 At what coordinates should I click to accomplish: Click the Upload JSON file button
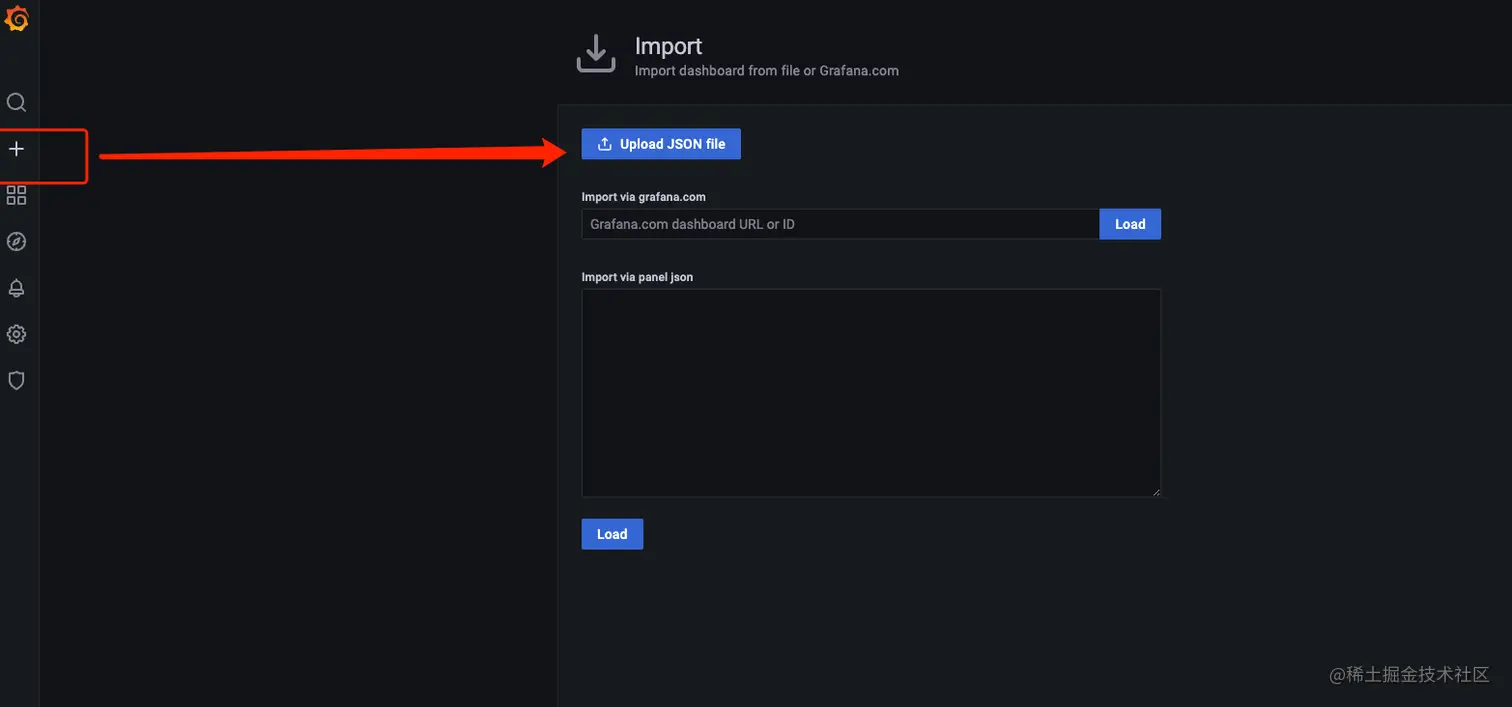661,144
